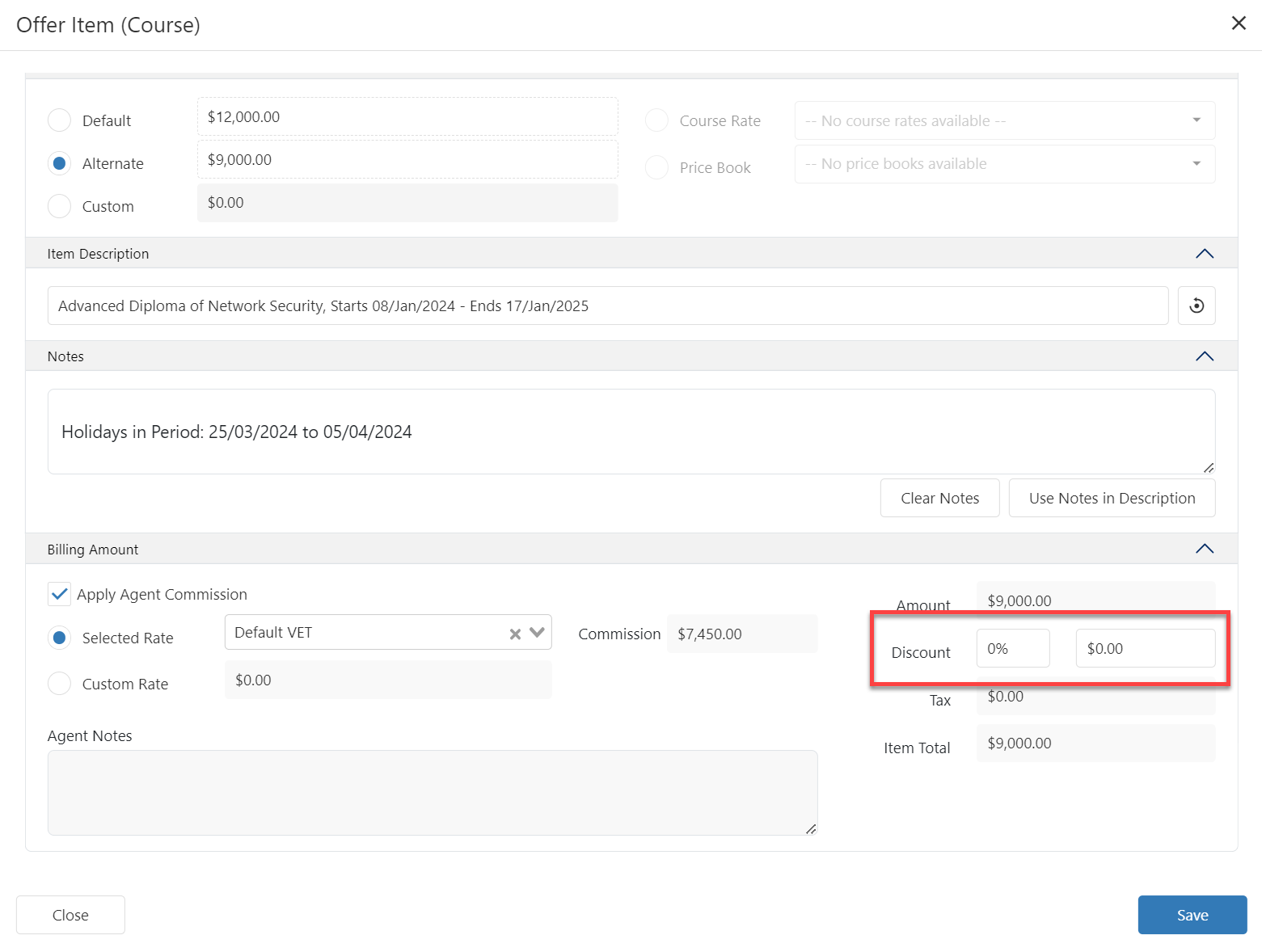Open the Default VET rate dropdown arrow
Image resolution: width=1262 pixels, height=952 pixels.
pos(537,633)
